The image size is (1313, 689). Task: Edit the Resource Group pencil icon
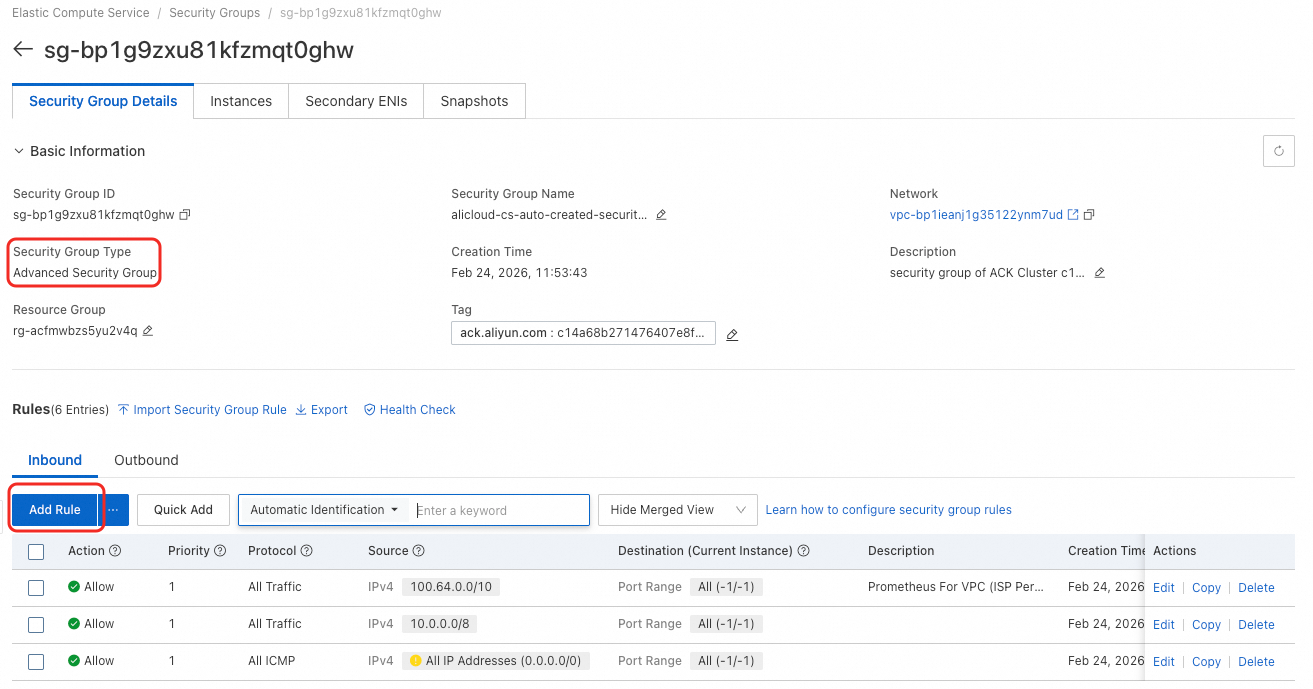point(148,331)
